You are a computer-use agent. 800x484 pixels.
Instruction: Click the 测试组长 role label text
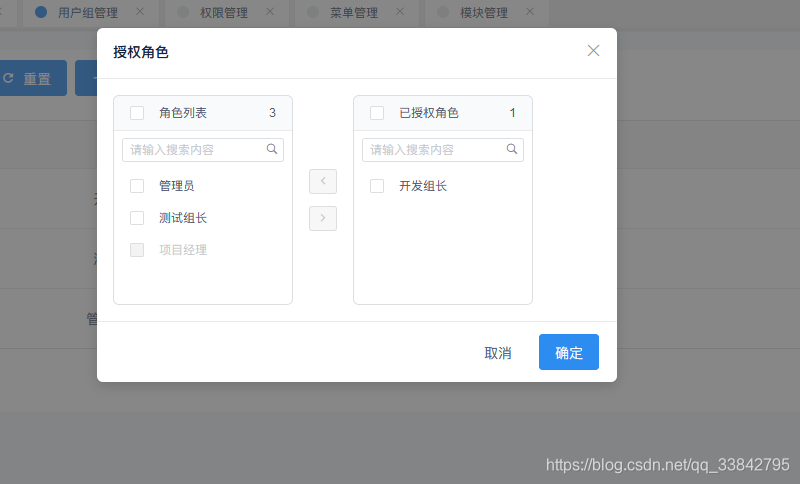pos(183,218)
